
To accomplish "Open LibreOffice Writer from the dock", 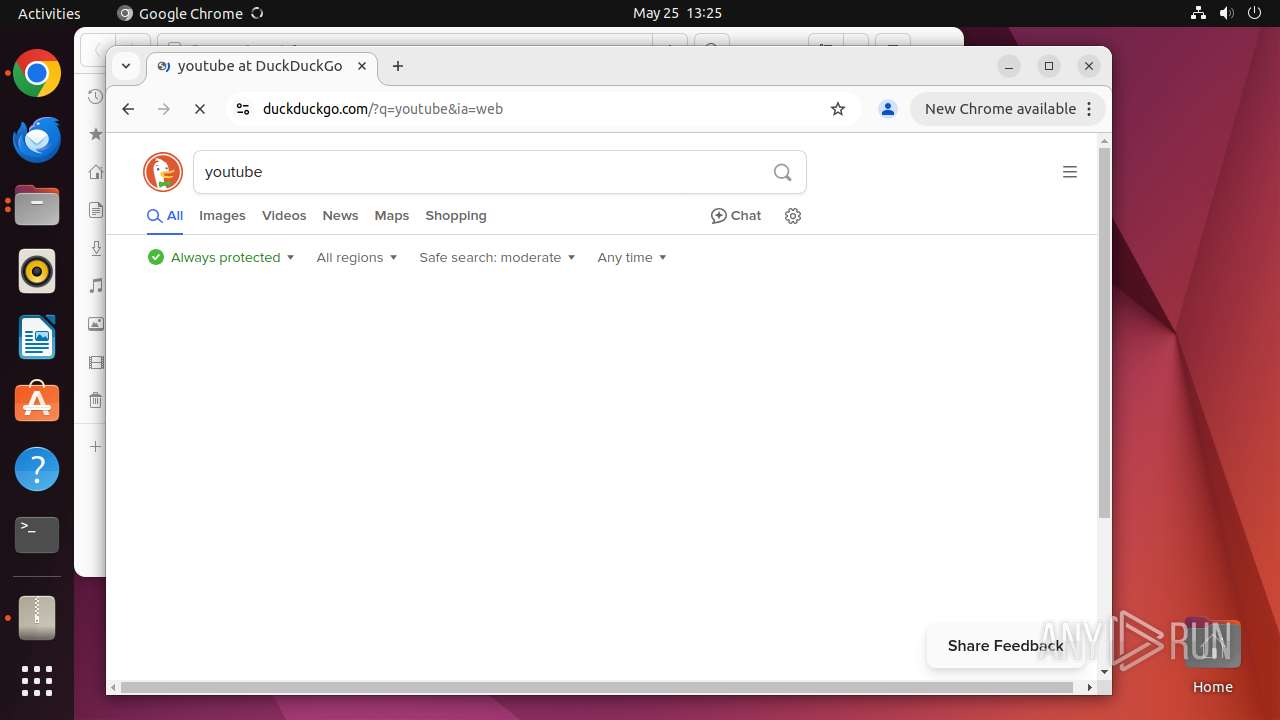I will [x=37, y=337].
